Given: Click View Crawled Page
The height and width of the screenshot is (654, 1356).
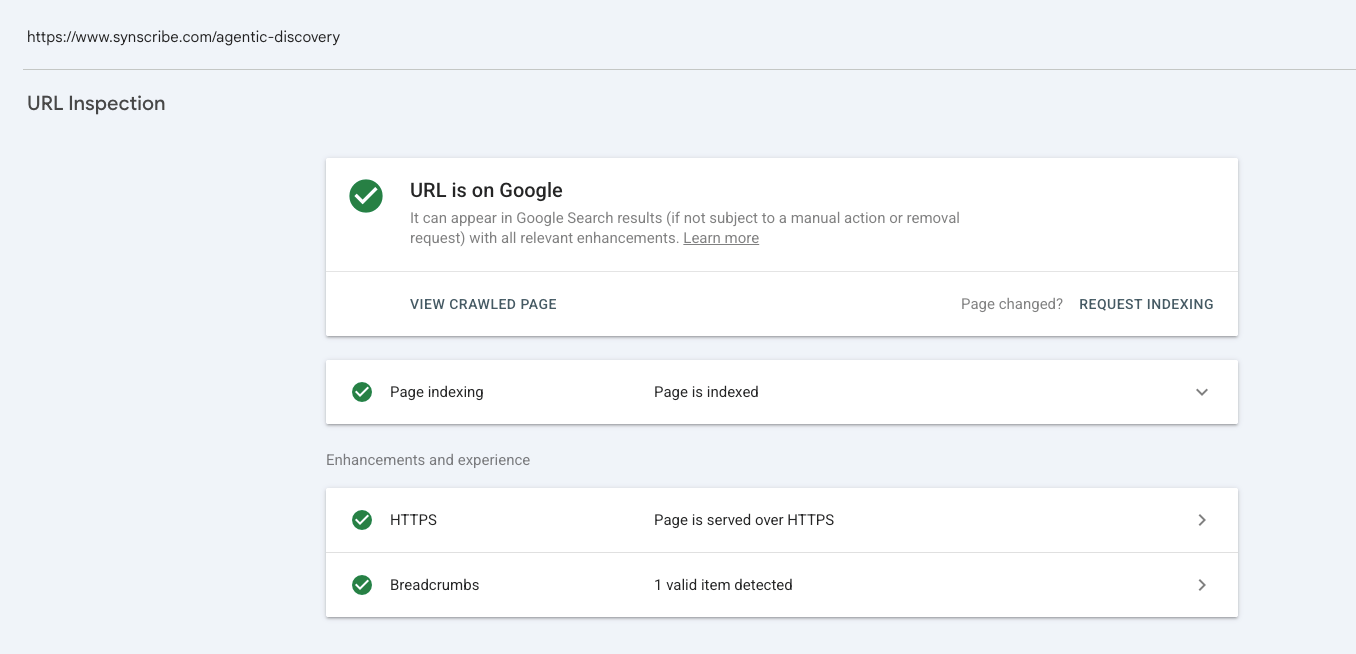Looking at the screenshot, I should point(483,304).
